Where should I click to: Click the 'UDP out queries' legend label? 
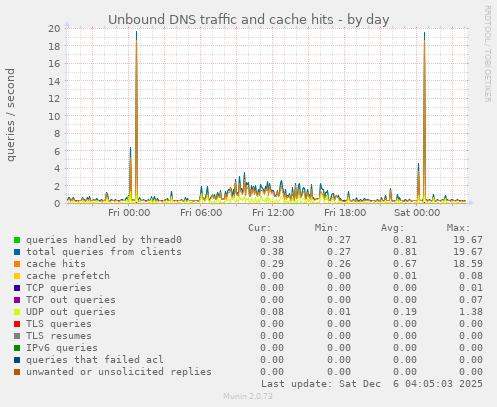click(71, 312)
